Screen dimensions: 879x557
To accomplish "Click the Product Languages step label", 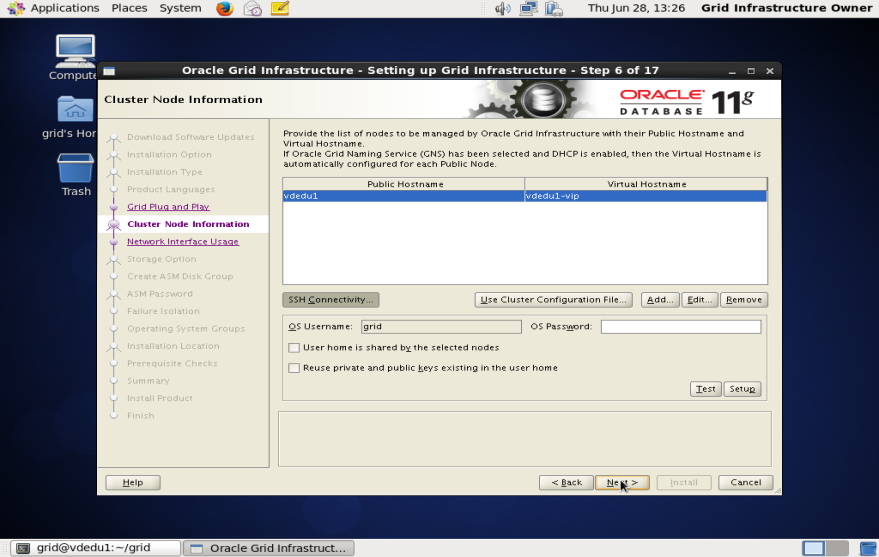I will (x=171, y=189).
